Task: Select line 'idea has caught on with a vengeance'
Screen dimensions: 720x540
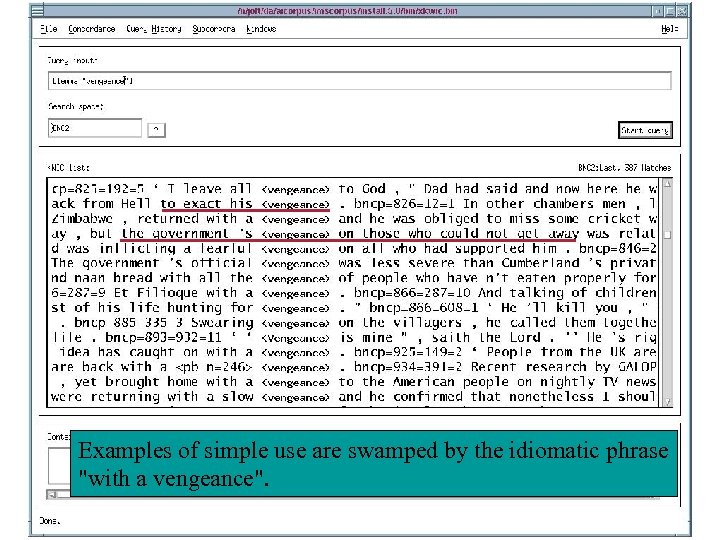Action: [354, 352]
